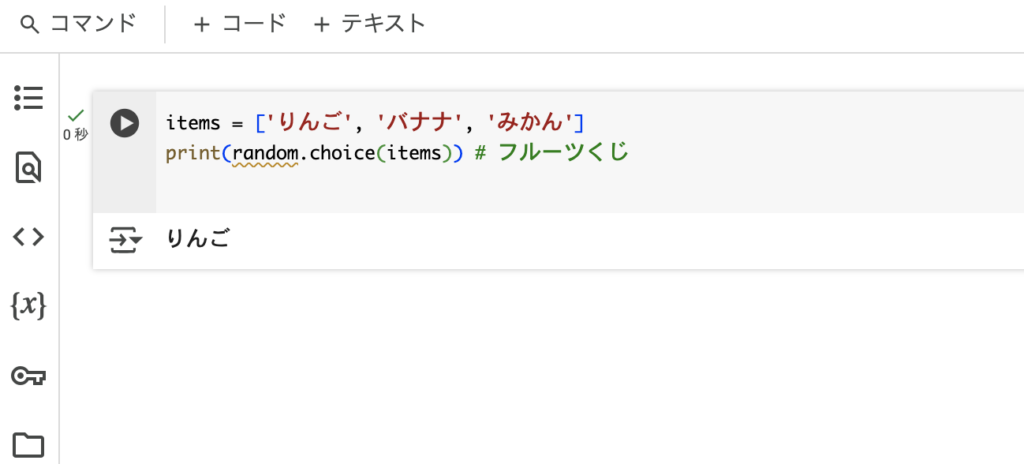Open the secrets key icon
Viewport: 1024px width, 464px height.
click(x=29, y=376)
